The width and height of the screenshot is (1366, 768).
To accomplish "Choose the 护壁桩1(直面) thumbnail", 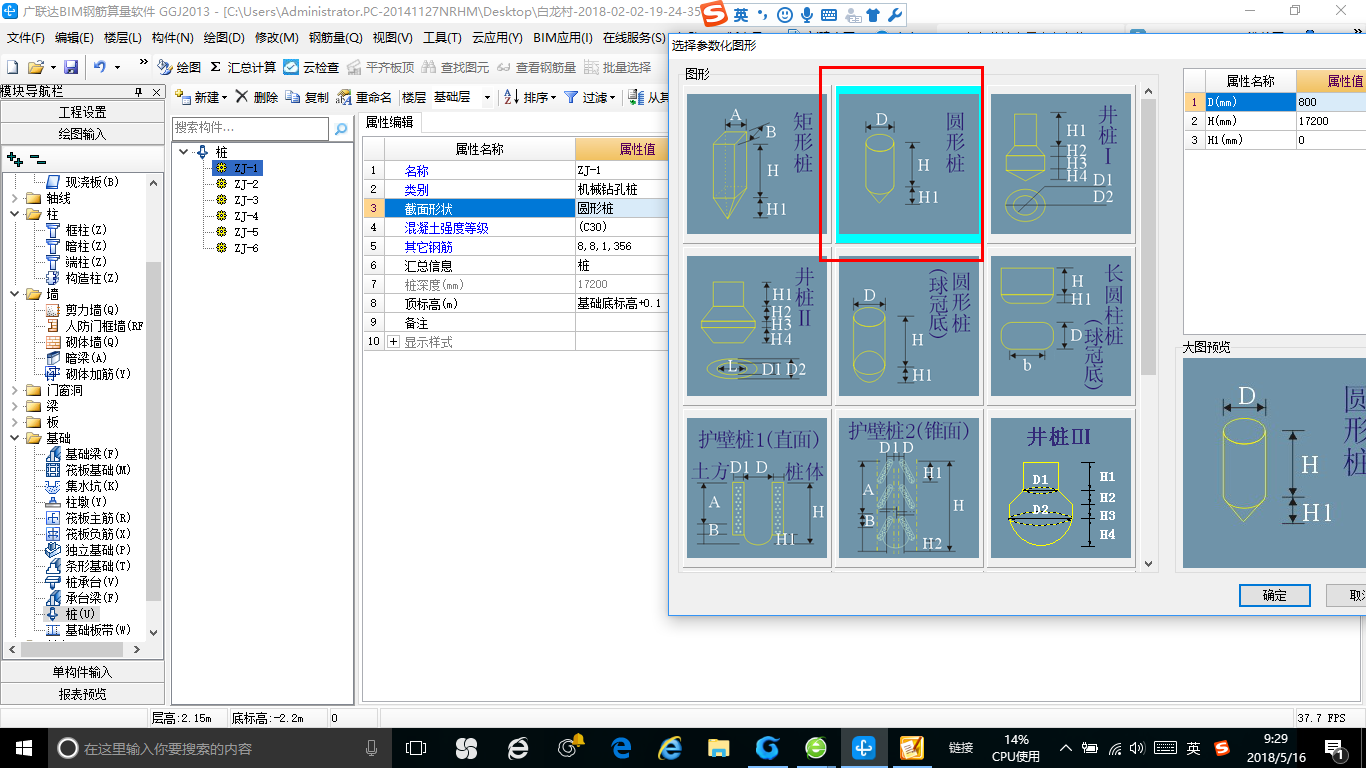I will [x=757, y=489].
